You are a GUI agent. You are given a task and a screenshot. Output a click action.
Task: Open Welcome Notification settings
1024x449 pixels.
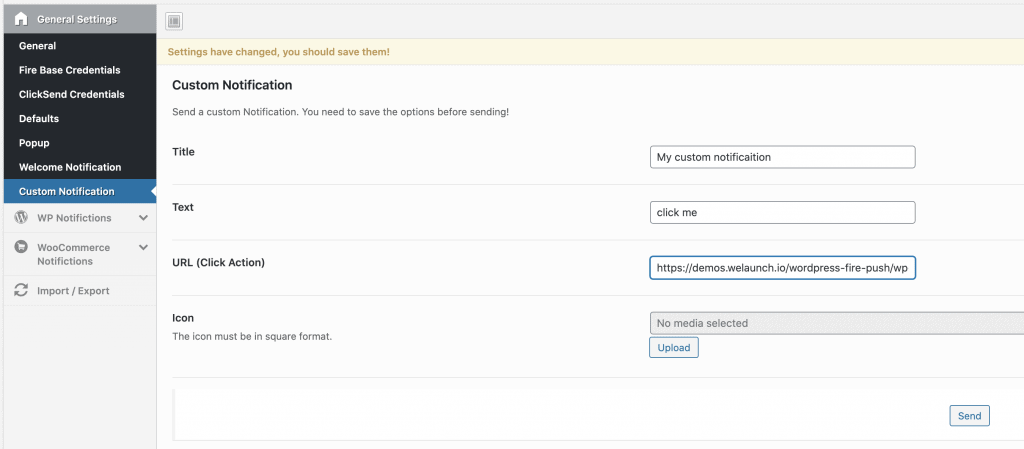(x=70, y=167)
